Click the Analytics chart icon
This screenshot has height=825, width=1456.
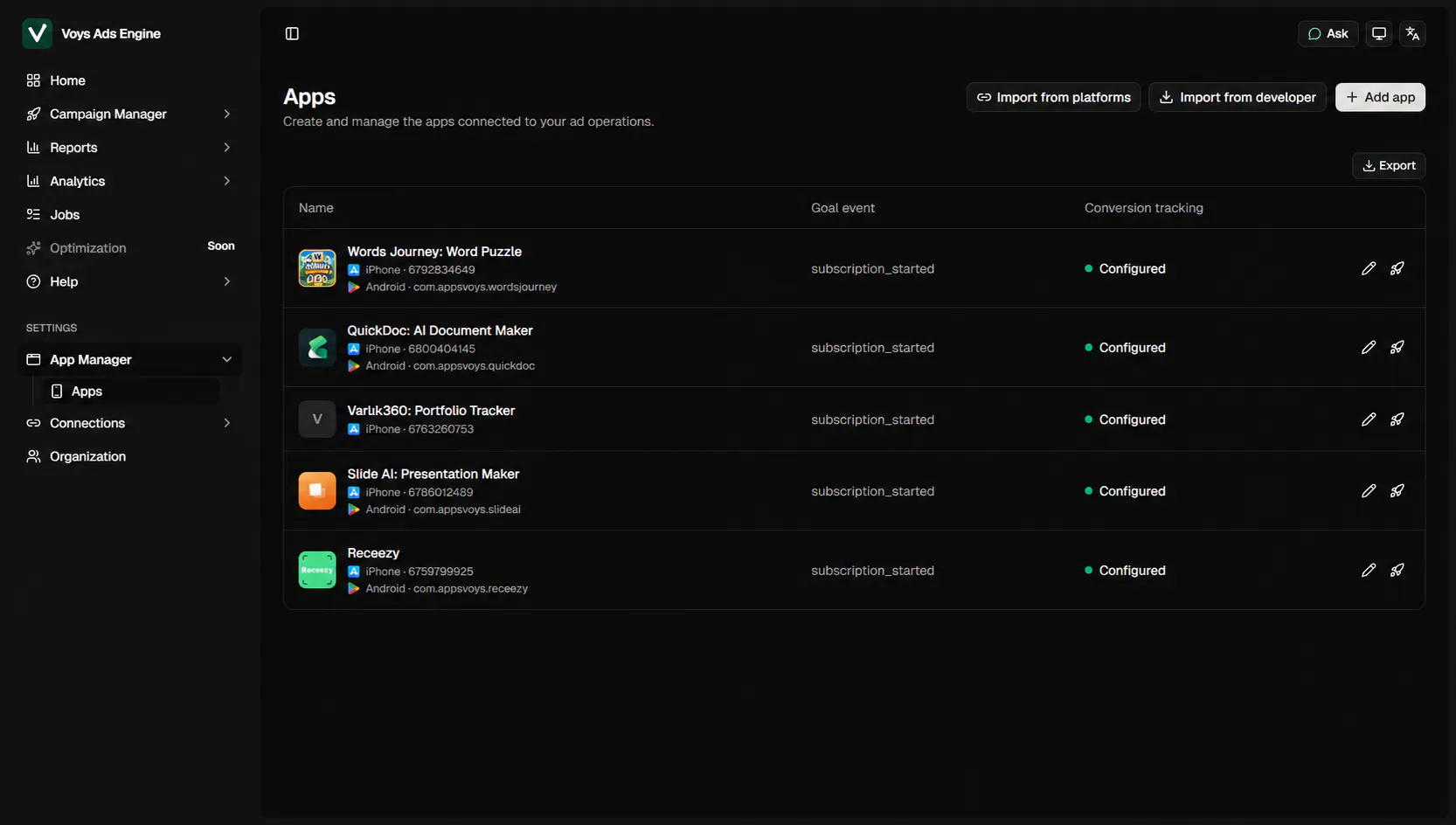(33, 181)
